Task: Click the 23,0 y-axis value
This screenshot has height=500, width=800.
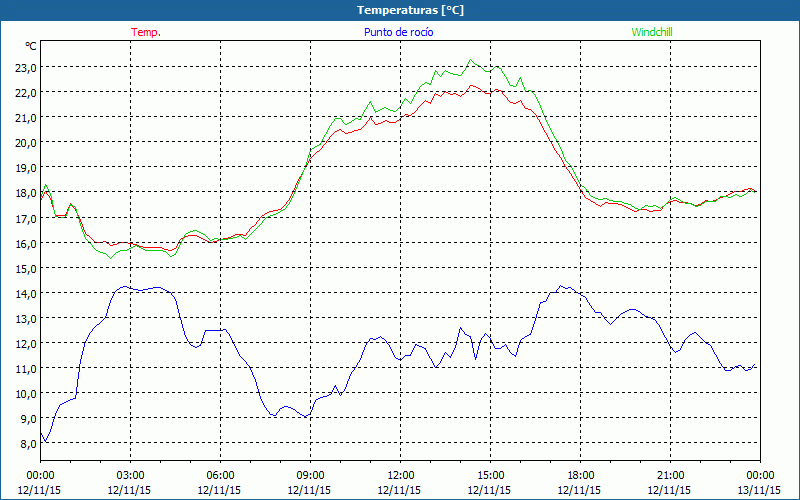Action: [x=26, y=67]
